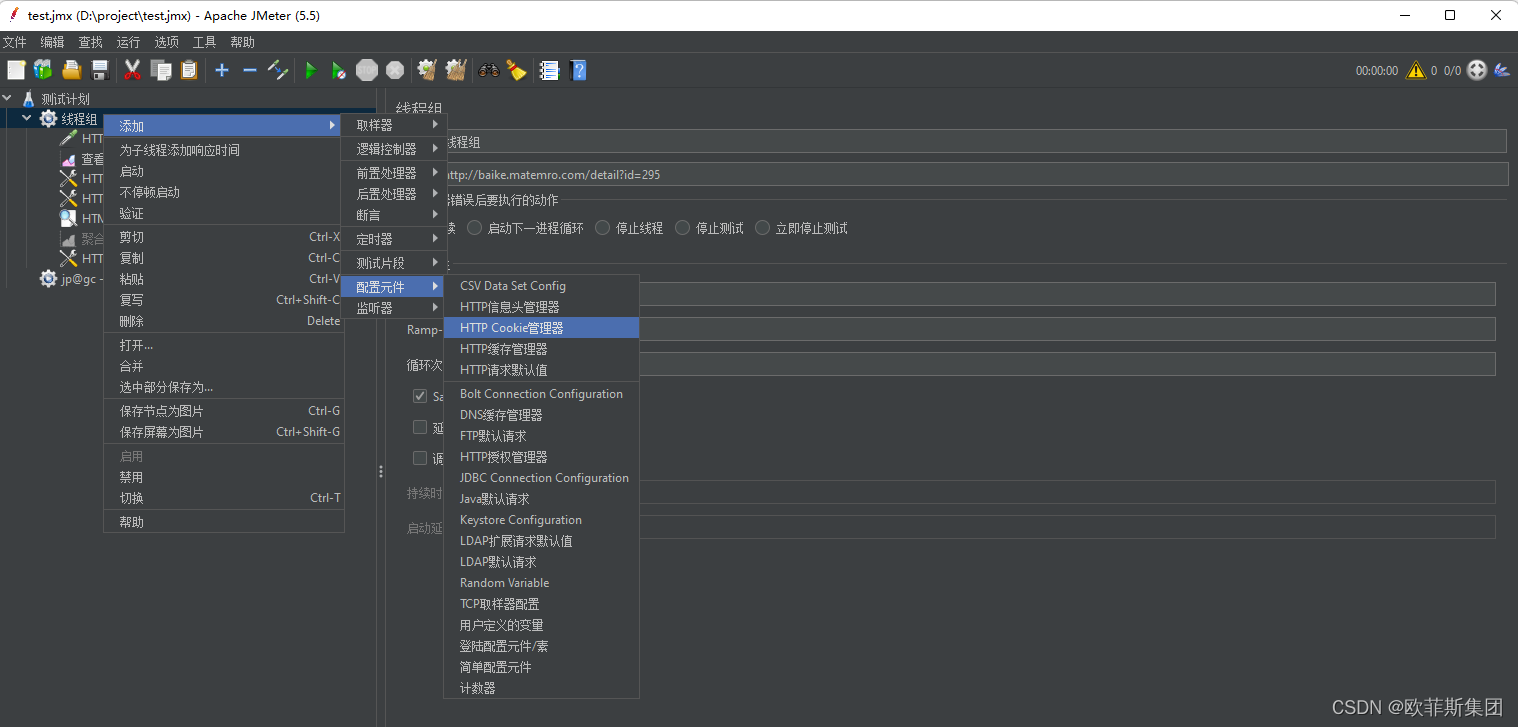Select HTTP Cookie管理器 from submenu
Viewport: 1518px width, 727px height.
click(x=541, y=328)
